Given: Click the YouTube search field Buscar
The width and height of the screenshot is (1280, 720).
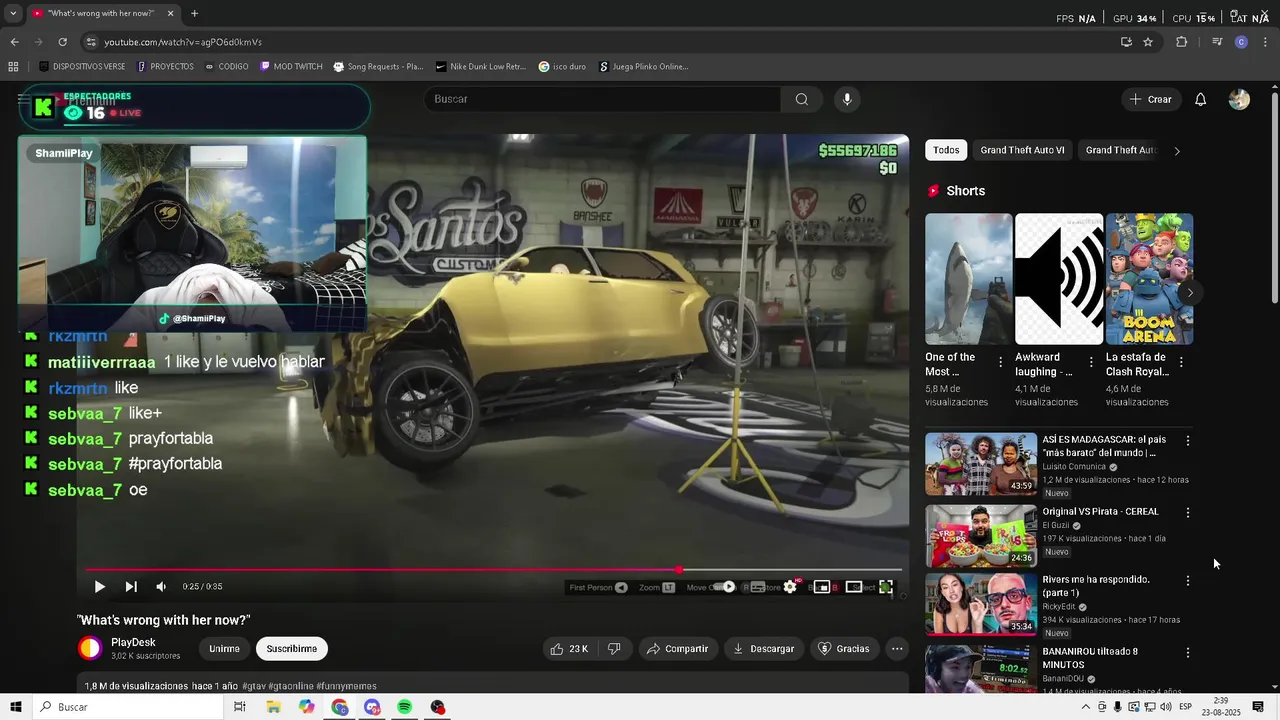Looking at the screenshot, I should [x=602, y=99].
